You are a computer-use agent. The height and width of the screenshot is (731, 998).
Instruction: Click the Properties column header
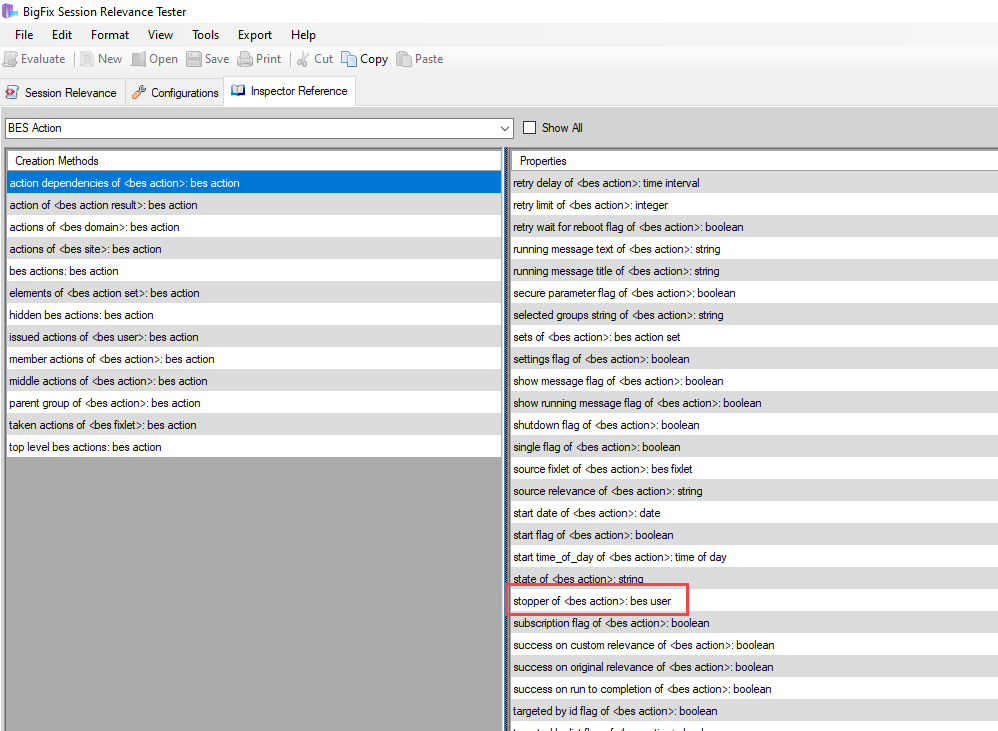(755, 161)
